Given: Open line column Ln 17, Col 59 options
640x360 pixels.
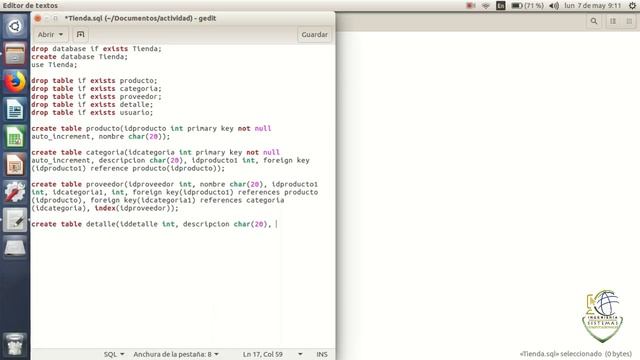Looking at the screenshot, I should pos(273,354).
